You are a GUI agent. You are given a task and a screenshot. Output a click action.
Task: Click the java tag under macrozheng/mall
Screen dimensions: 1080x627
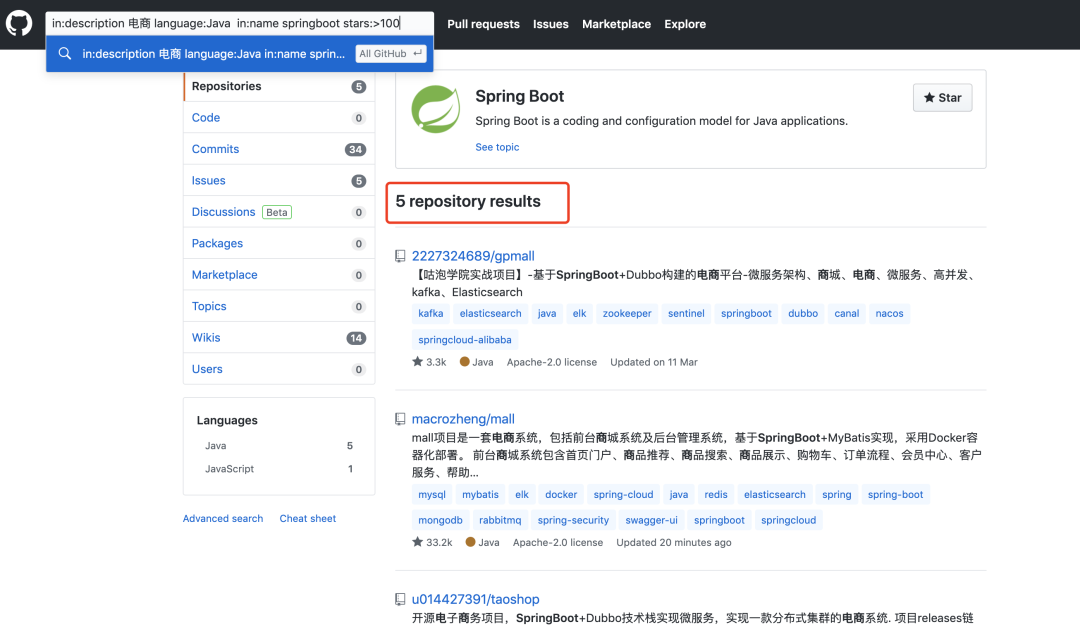pos(678,495)
